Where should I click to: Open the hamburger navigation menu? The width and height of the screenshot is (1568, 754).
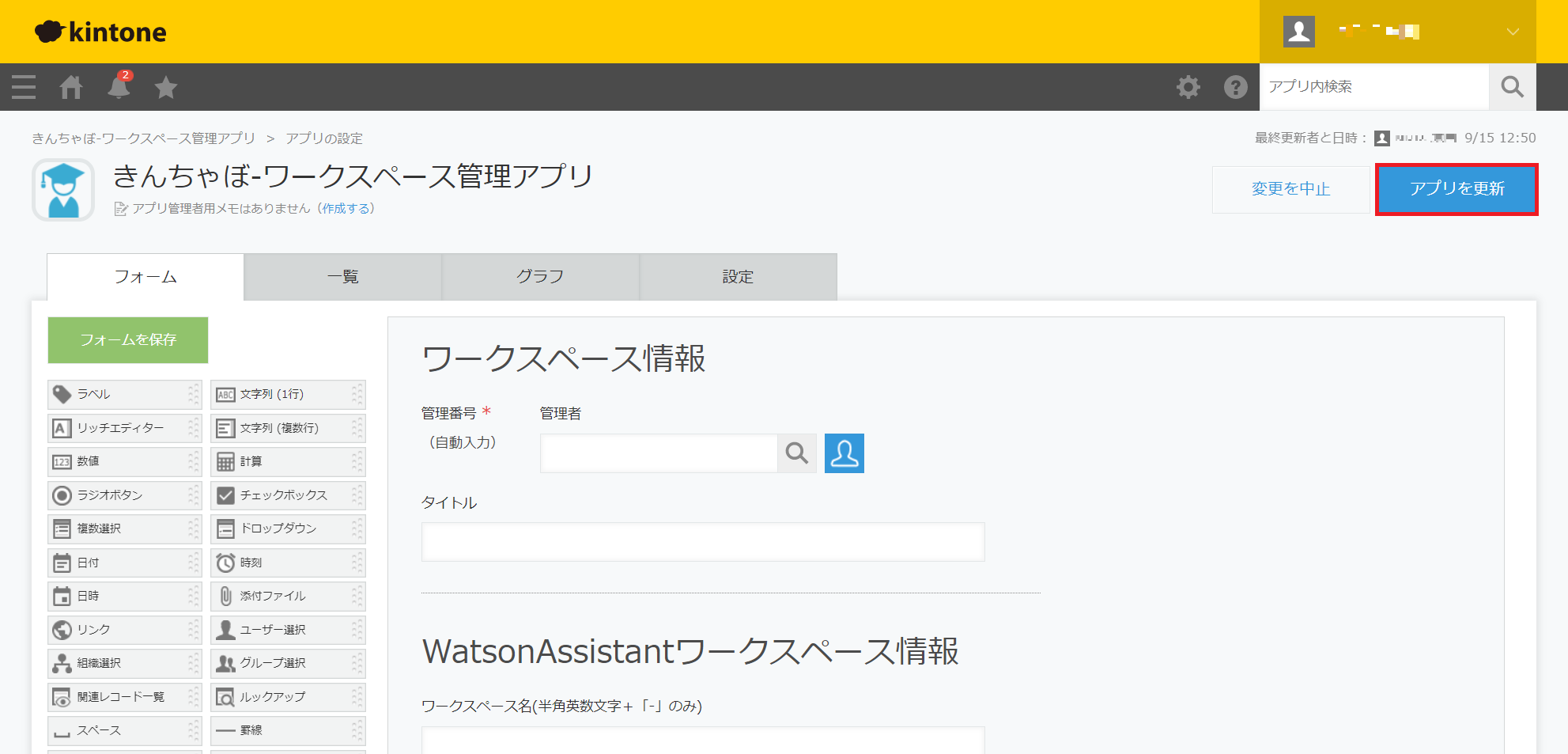tap(24, 87)
